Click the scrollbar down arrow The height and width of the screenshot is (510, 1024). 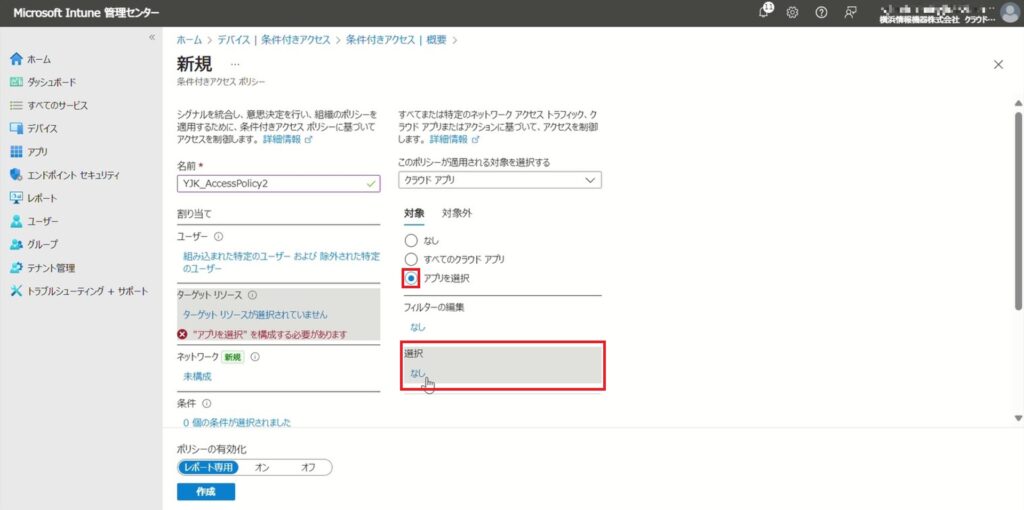1017,418
